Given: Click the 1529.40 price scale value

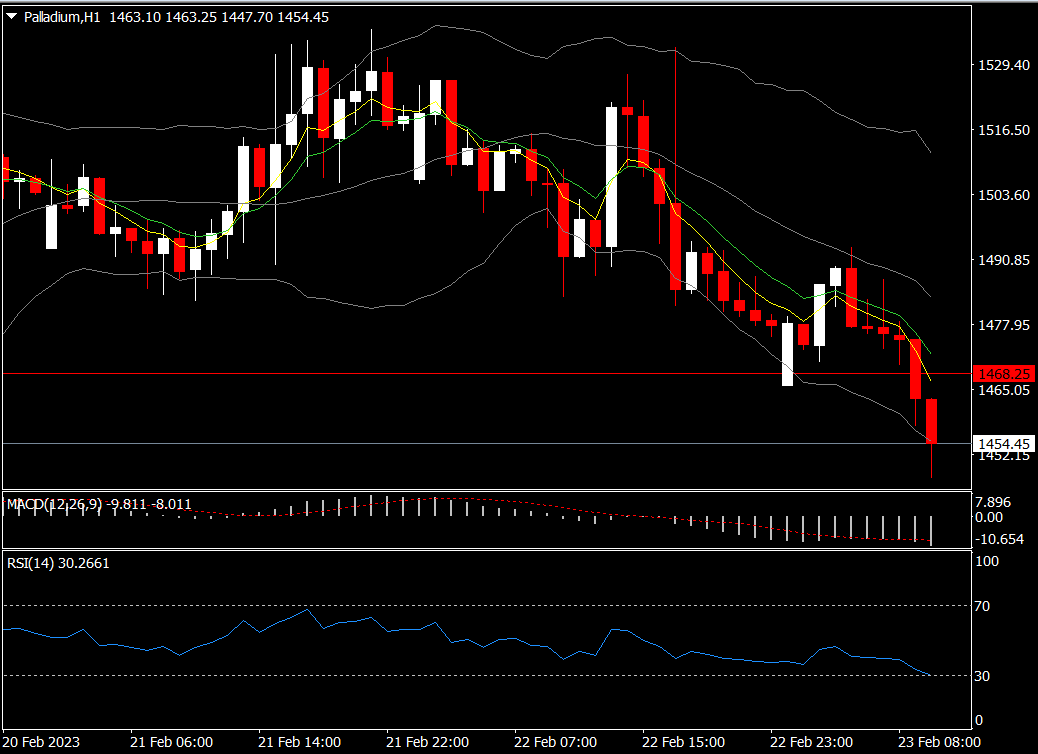Looking at the screenshot, I should 1002,65.
